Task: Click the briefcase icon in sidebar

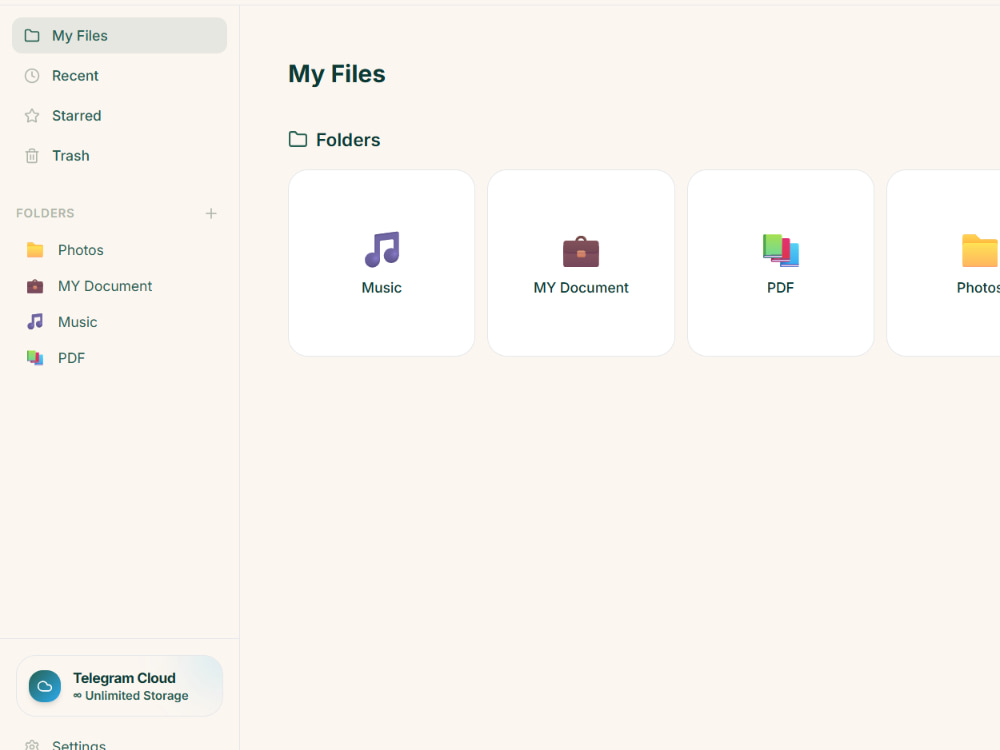Action: tap(35, 286)
